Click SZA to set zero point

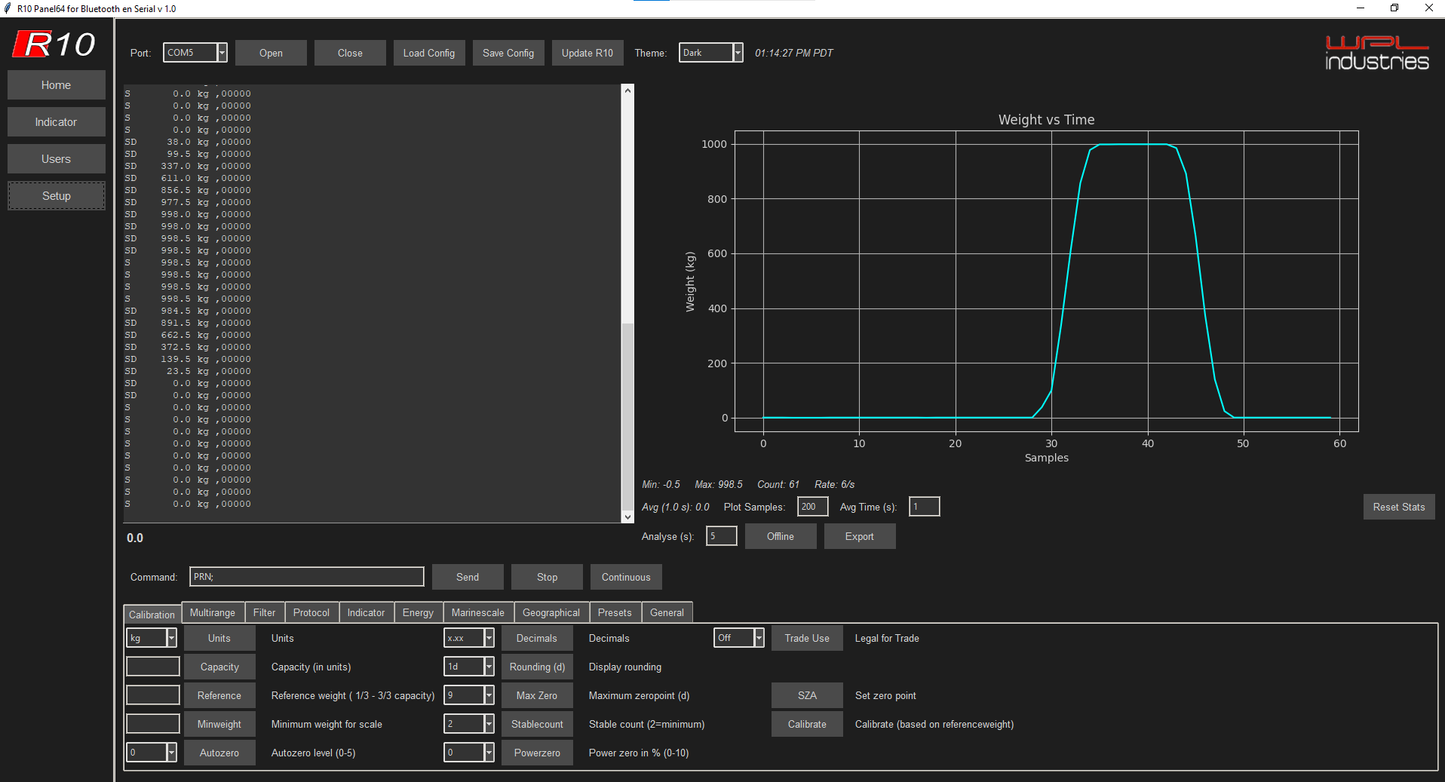[807, 695]
